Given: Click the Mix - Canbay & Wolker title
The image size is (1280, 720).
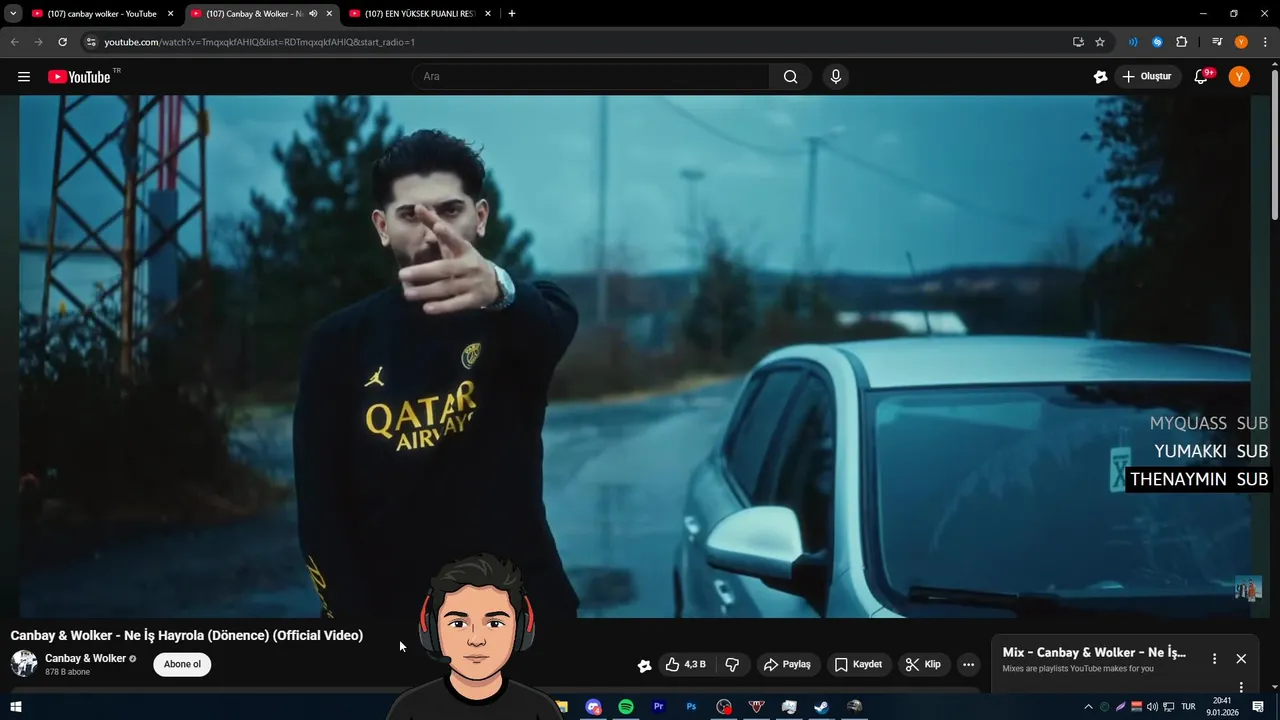Looking at the screenshot, I should coord(1094,652).
